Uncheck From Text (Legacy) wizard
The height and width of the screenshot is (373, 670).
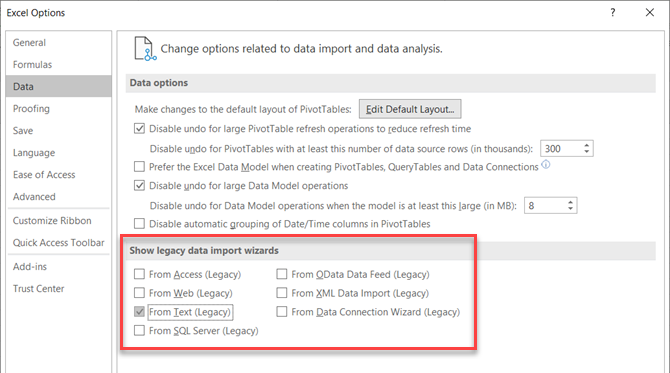click(139, 311)
